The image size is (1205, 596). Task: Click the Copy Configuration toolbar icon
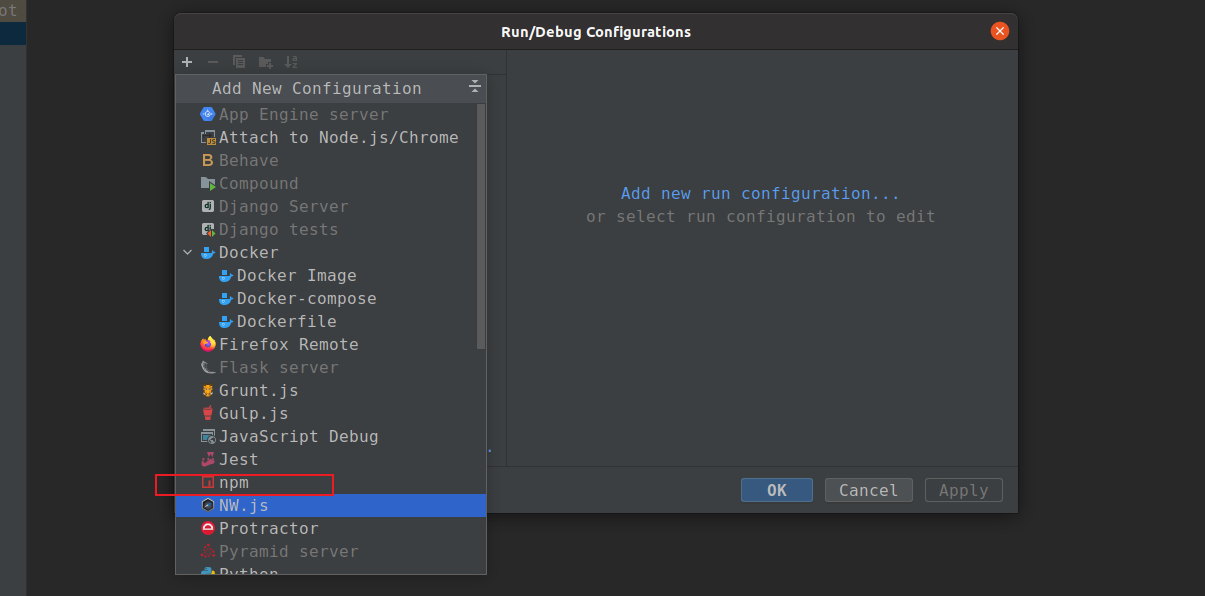(239, 62)
